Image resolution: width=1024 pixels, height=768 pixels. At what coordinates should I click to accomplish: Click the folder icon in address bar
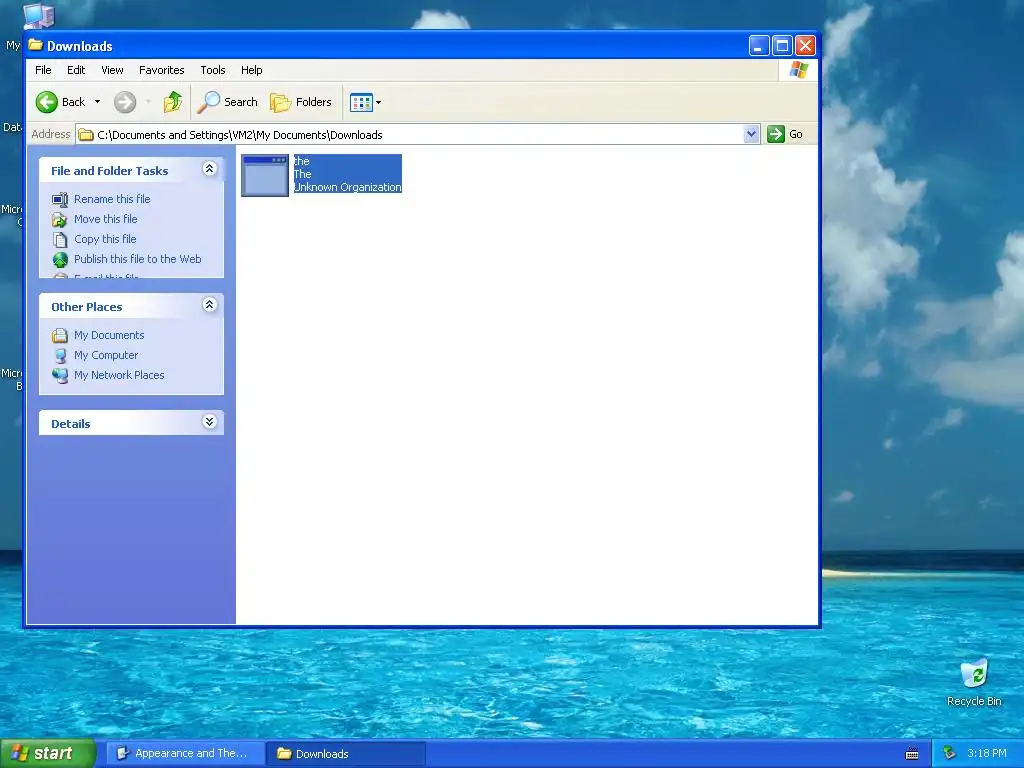point(86,135)
